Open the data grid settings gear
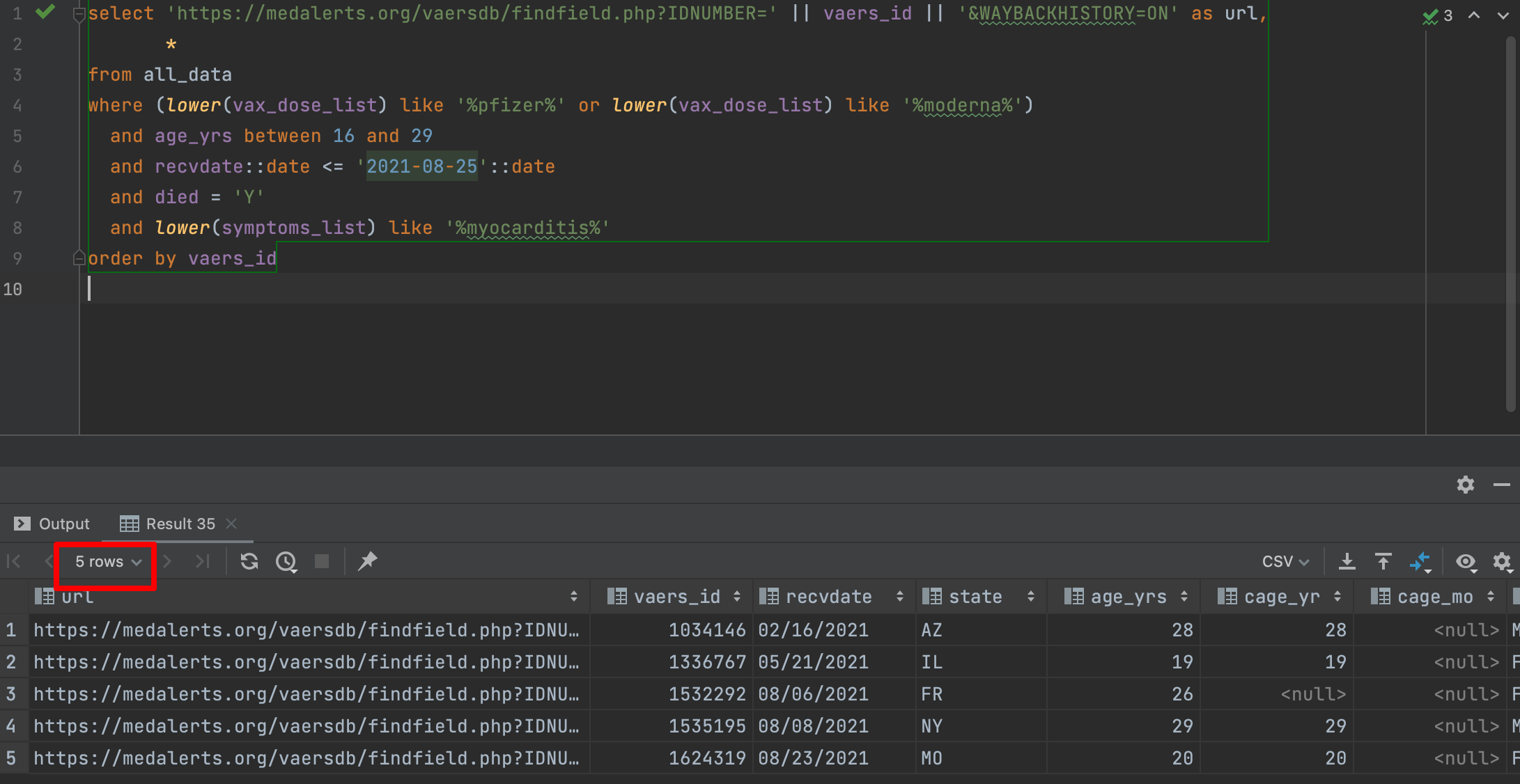The height and width of the screenshot is (784, 1520). (1503, 562)
